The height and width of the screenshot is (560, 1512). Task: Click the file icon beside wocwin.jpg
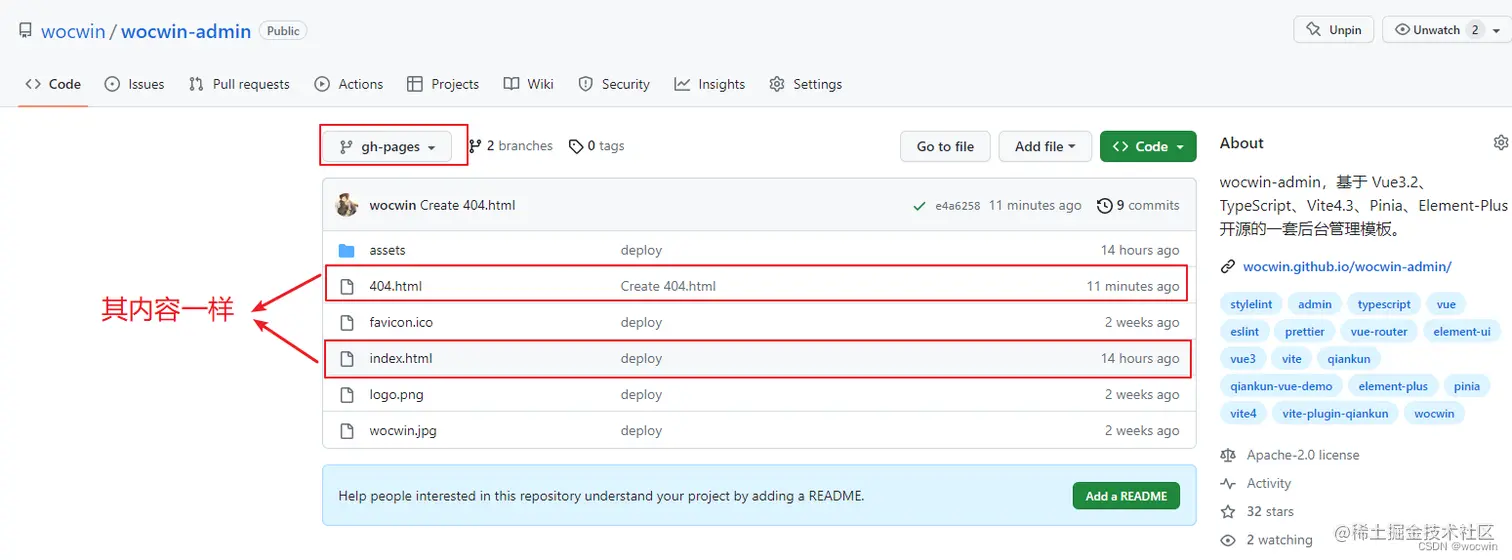tap(347, 430)
